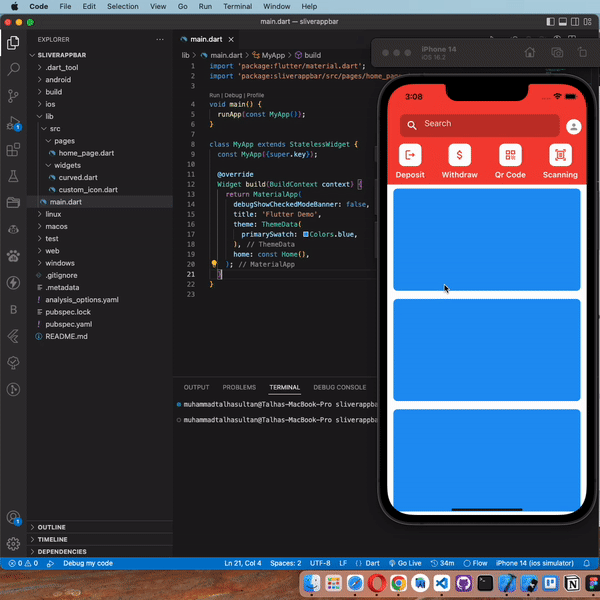Switch to the PROBLEMS panel tab
The image size is (600, 600).
(239, 387)
